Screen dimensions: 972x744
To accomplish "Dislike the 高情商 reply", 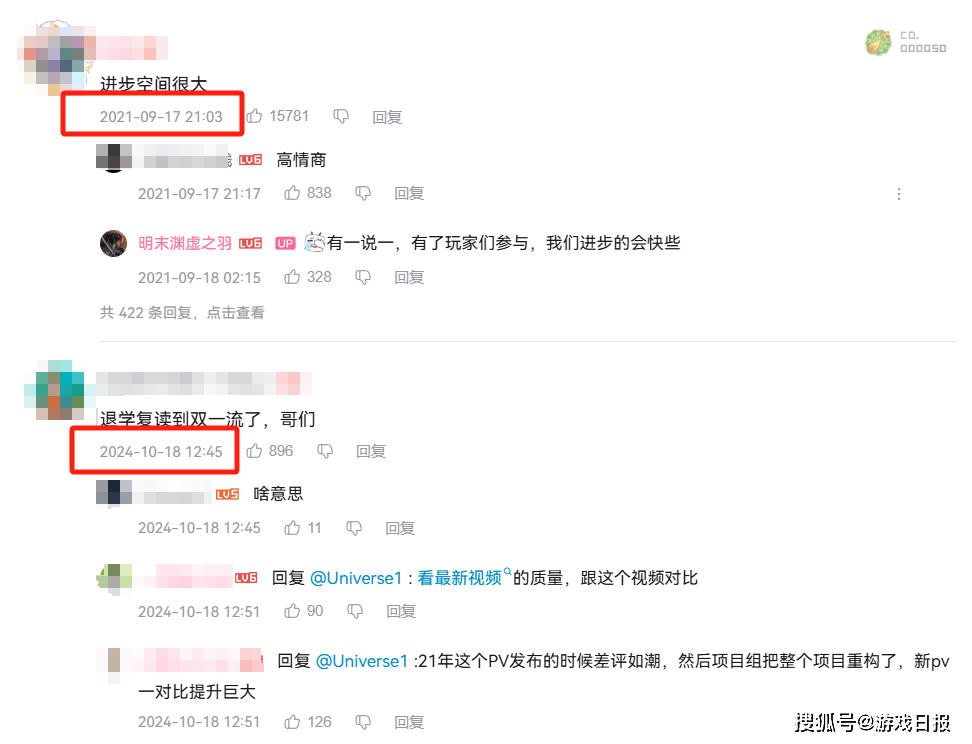I will tap(363, 193).
